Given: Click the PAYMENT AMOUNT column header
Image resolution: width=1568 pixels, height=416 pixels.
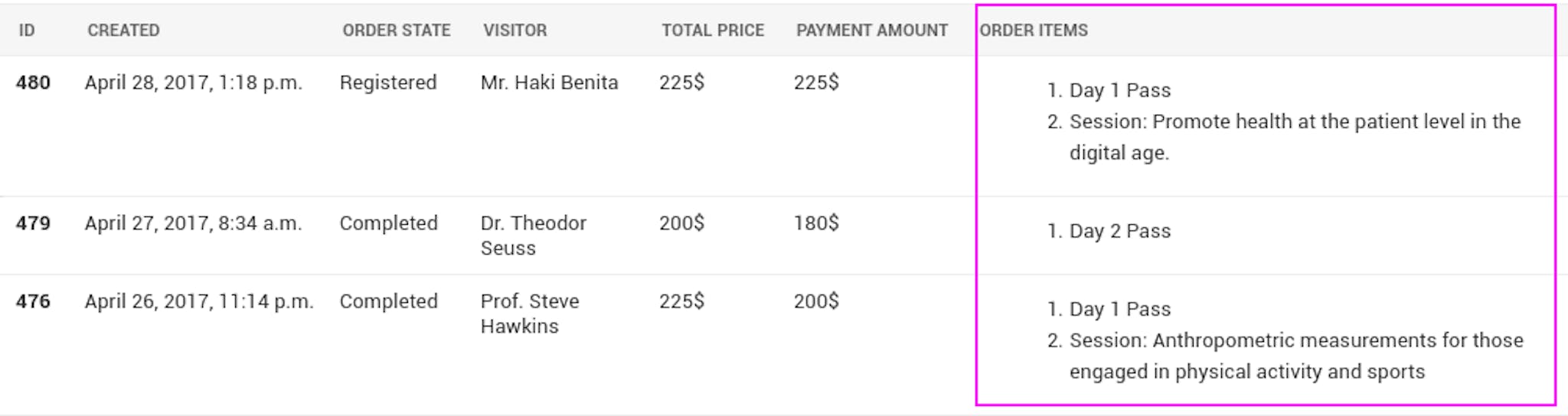Looking at the screenshot, I should [871, 31].
